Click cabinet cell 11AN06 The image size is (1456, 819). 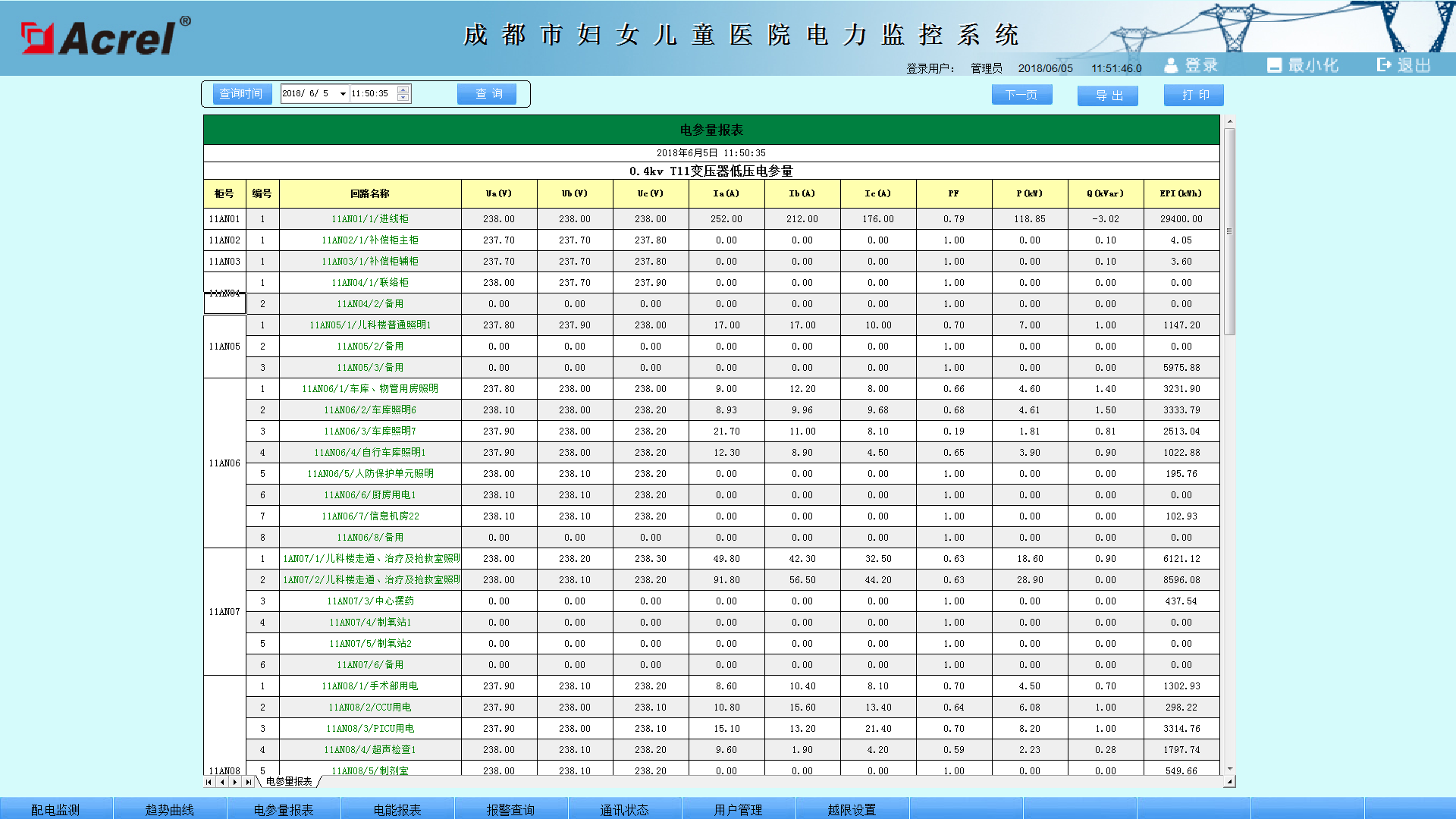coord(224,463)
